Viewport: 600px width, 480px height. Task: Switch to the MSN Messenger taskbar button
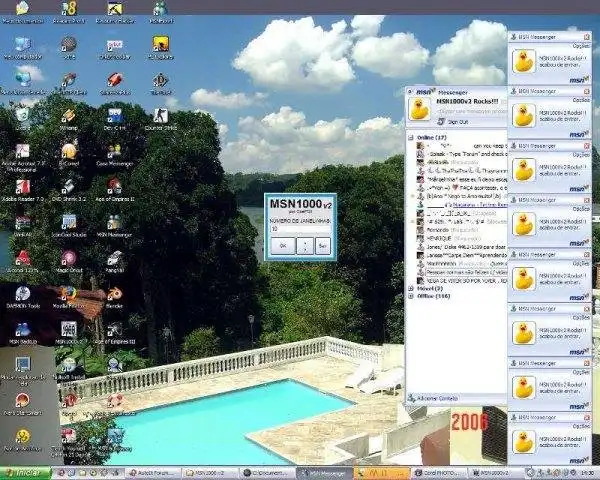click(x=324, y=473)
